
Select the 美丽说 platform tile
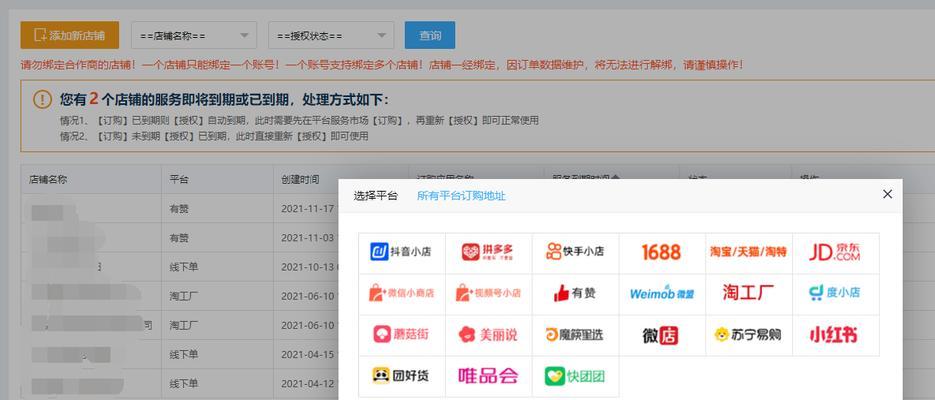point(488,336)
